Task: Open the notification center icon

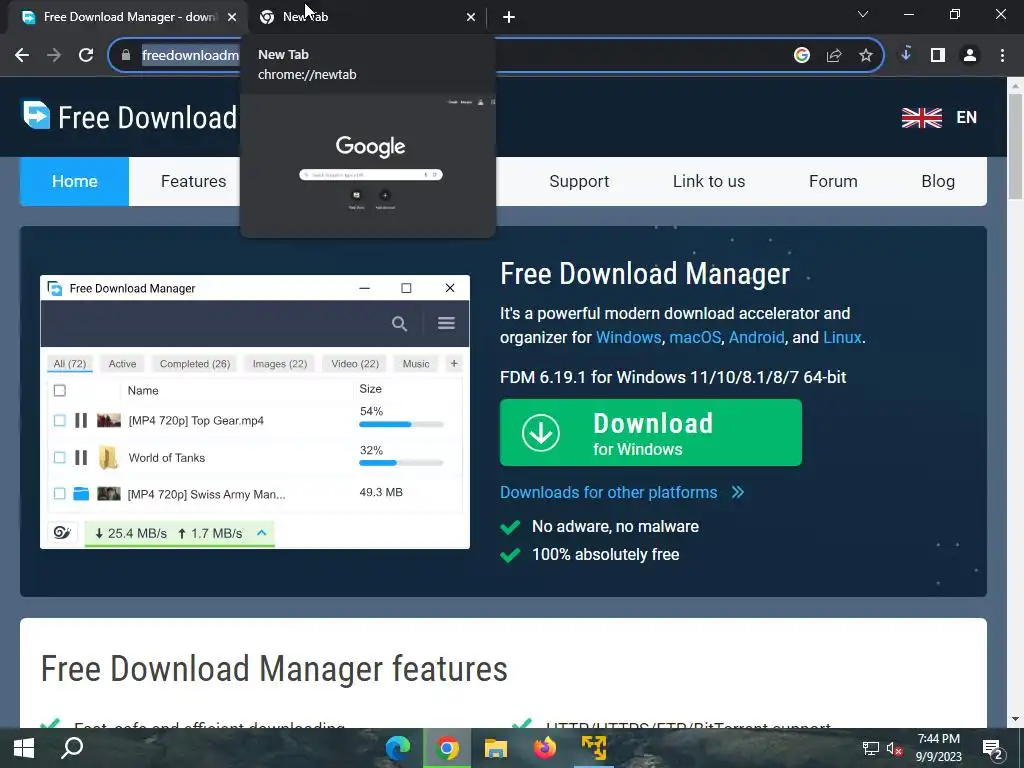Action: click(x=993, y=750)
